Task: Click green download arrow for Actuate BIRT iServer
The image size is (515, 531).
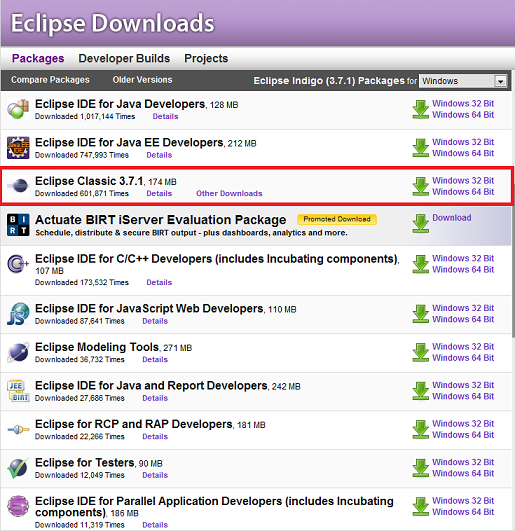Action: (421, 223)
